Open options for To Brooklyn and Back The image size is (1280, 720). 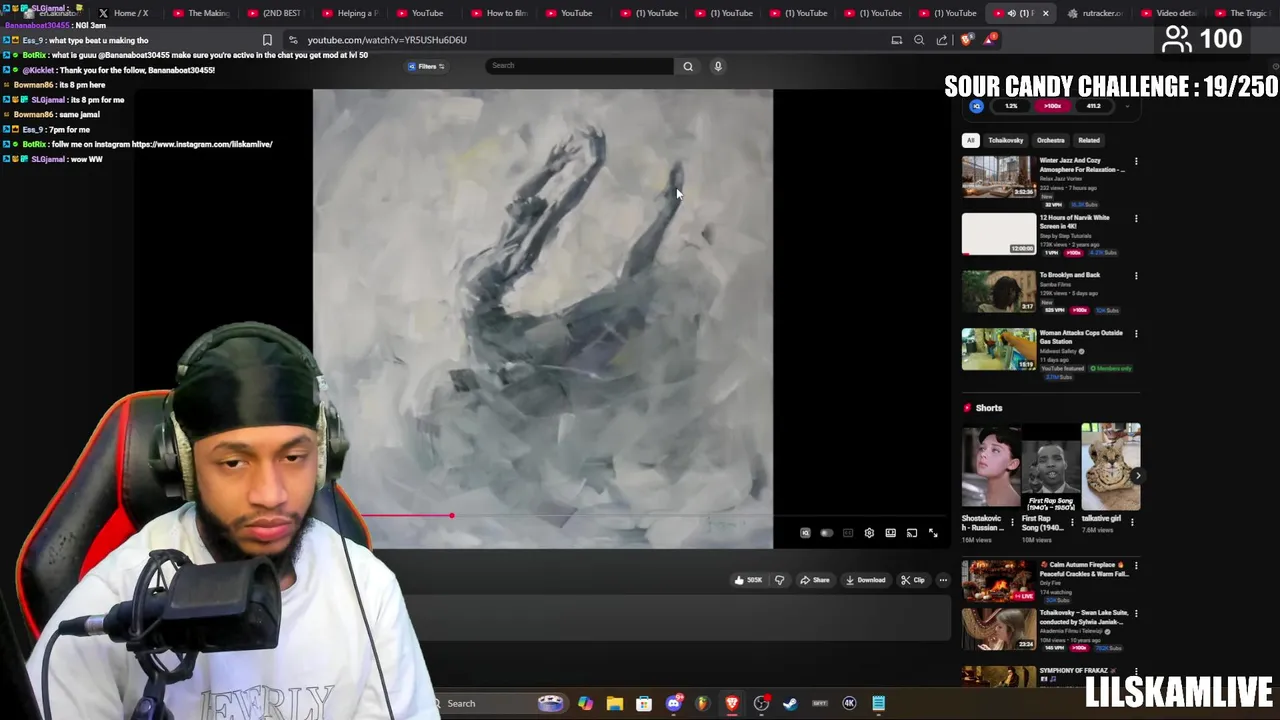tap(1136, 275)
